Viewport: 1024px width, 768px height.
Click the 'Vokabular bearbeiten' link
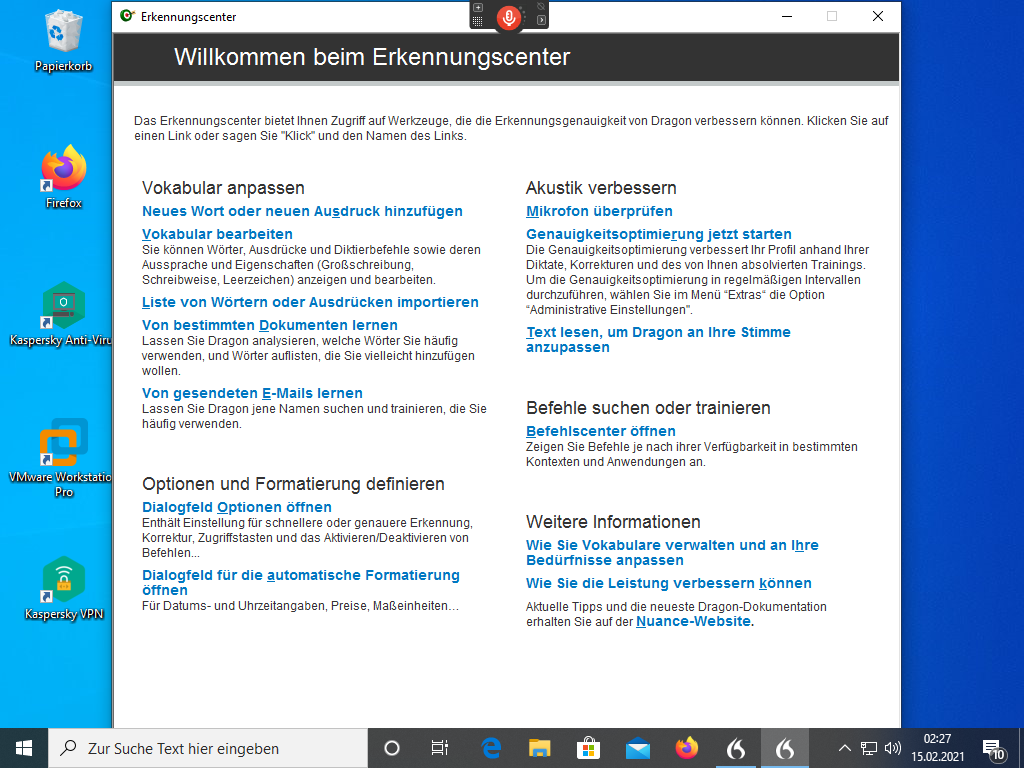pos(217,234)
